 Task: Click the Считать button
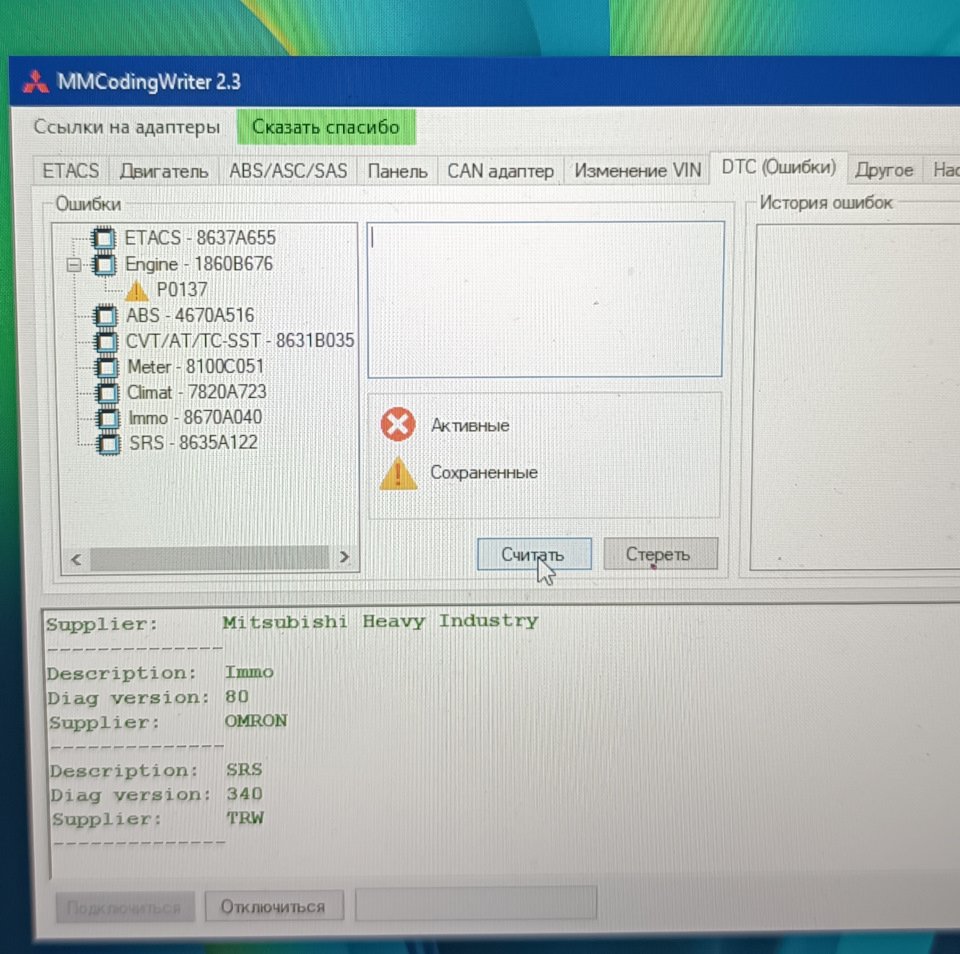[x=534, y=554]
